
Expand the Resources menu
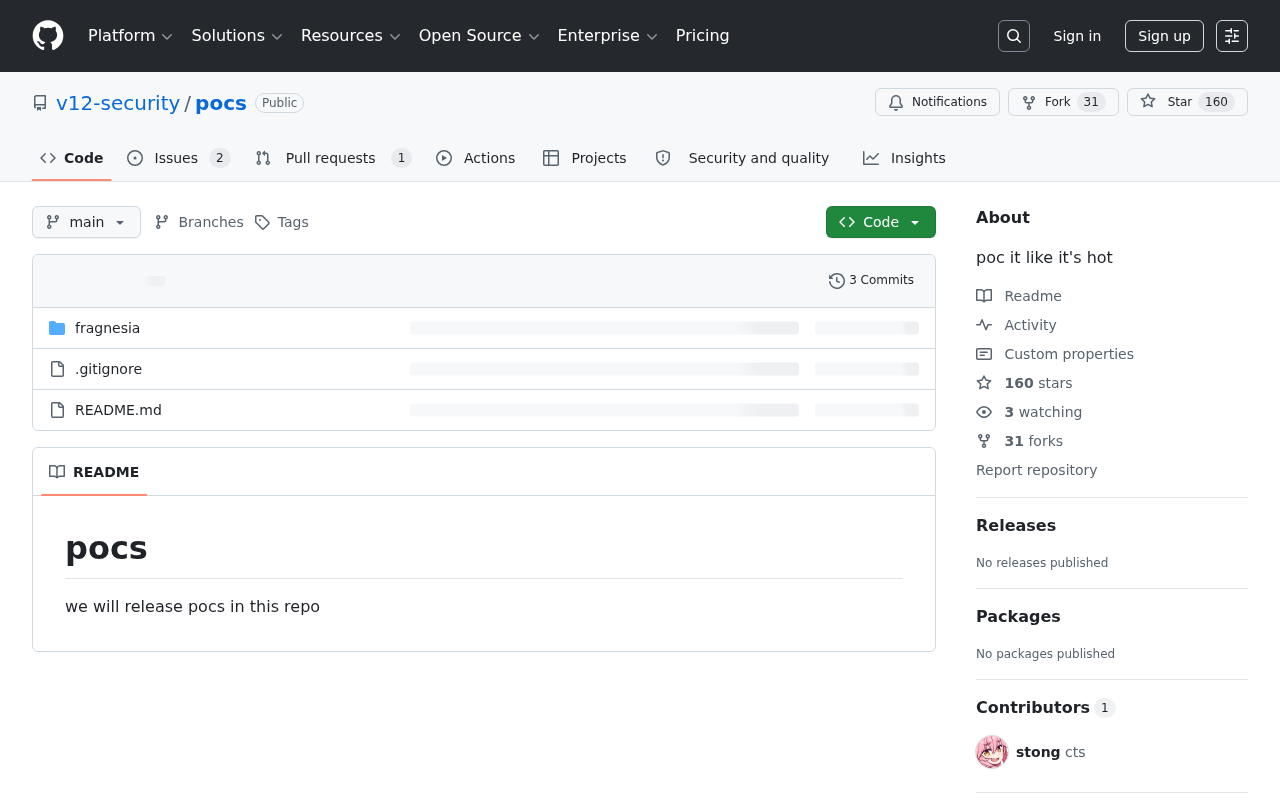[x=351, y=36]
